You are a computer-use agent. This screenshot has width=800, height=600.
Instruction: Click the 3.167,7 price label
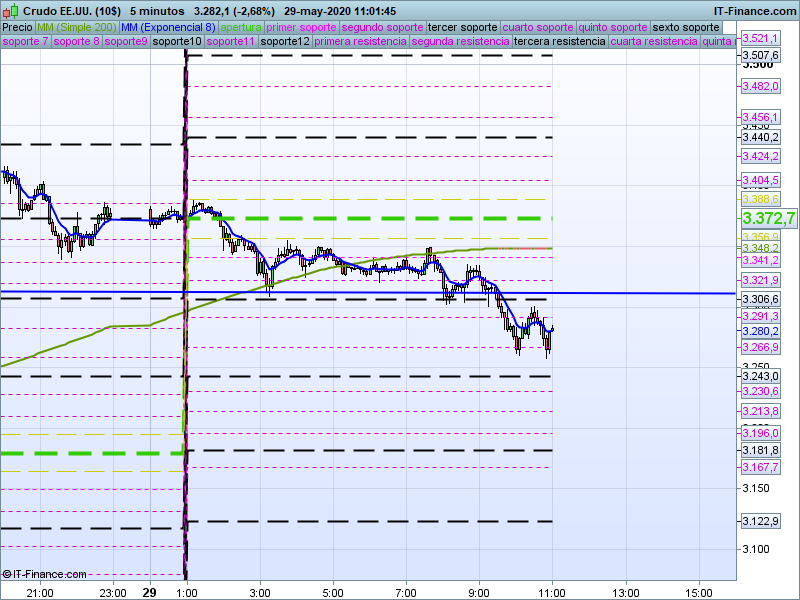pyautogui.click(x=760, y=467)
